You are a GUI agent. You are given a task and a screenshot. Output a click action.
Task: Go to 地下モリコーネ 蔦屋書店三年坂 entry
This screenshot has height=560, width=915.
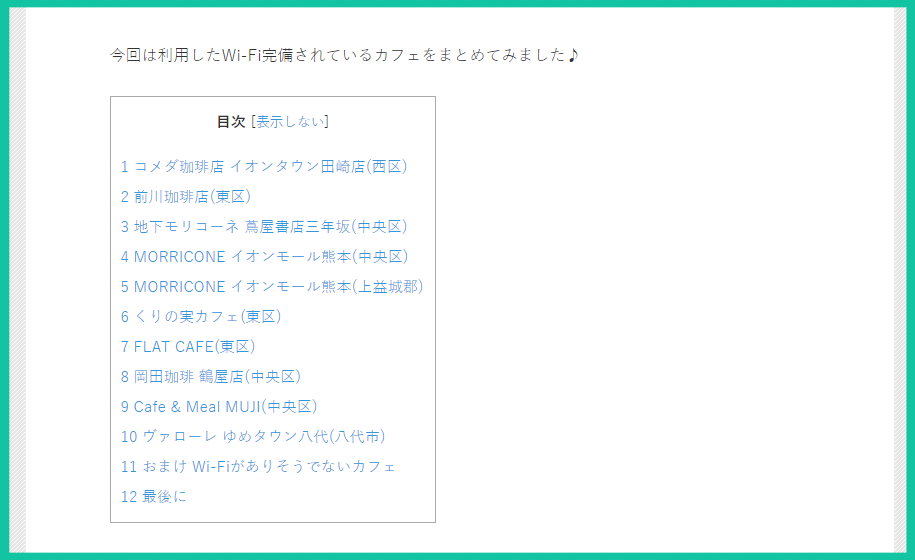point(264,227)
